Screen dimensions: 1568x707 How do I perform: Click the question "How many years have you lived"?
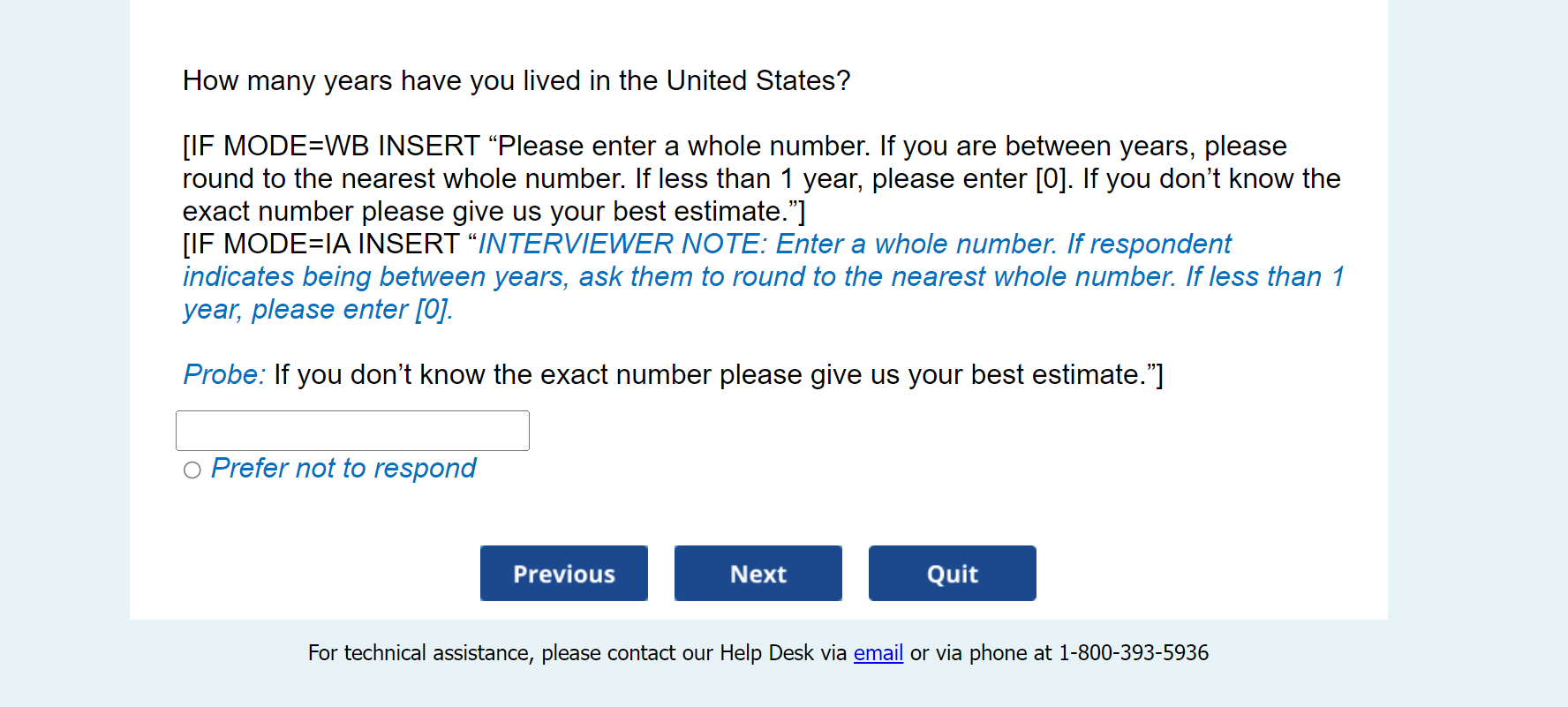point(516,80)
